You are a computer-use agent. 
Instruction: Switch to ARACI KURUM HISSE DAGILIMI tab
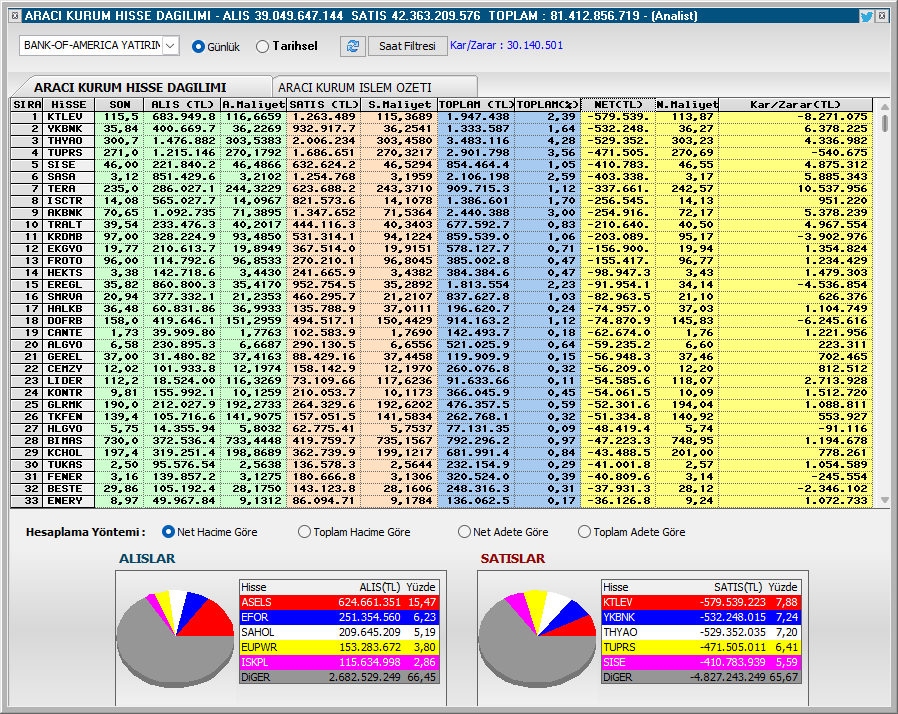(x=141, y=87)
